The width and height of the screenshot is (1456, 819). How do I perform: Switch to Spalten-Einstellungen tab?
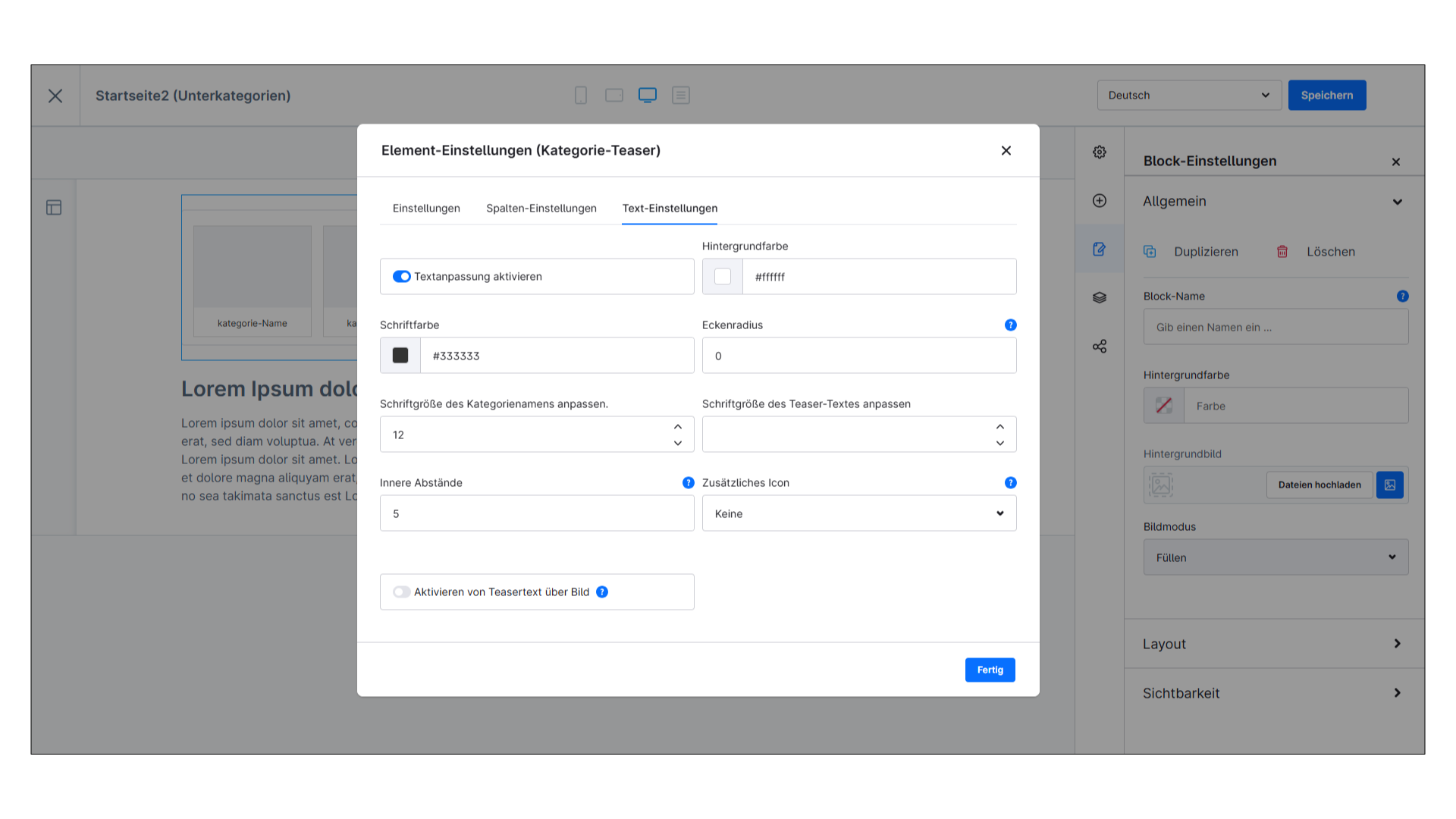click(x=541, y=208)
